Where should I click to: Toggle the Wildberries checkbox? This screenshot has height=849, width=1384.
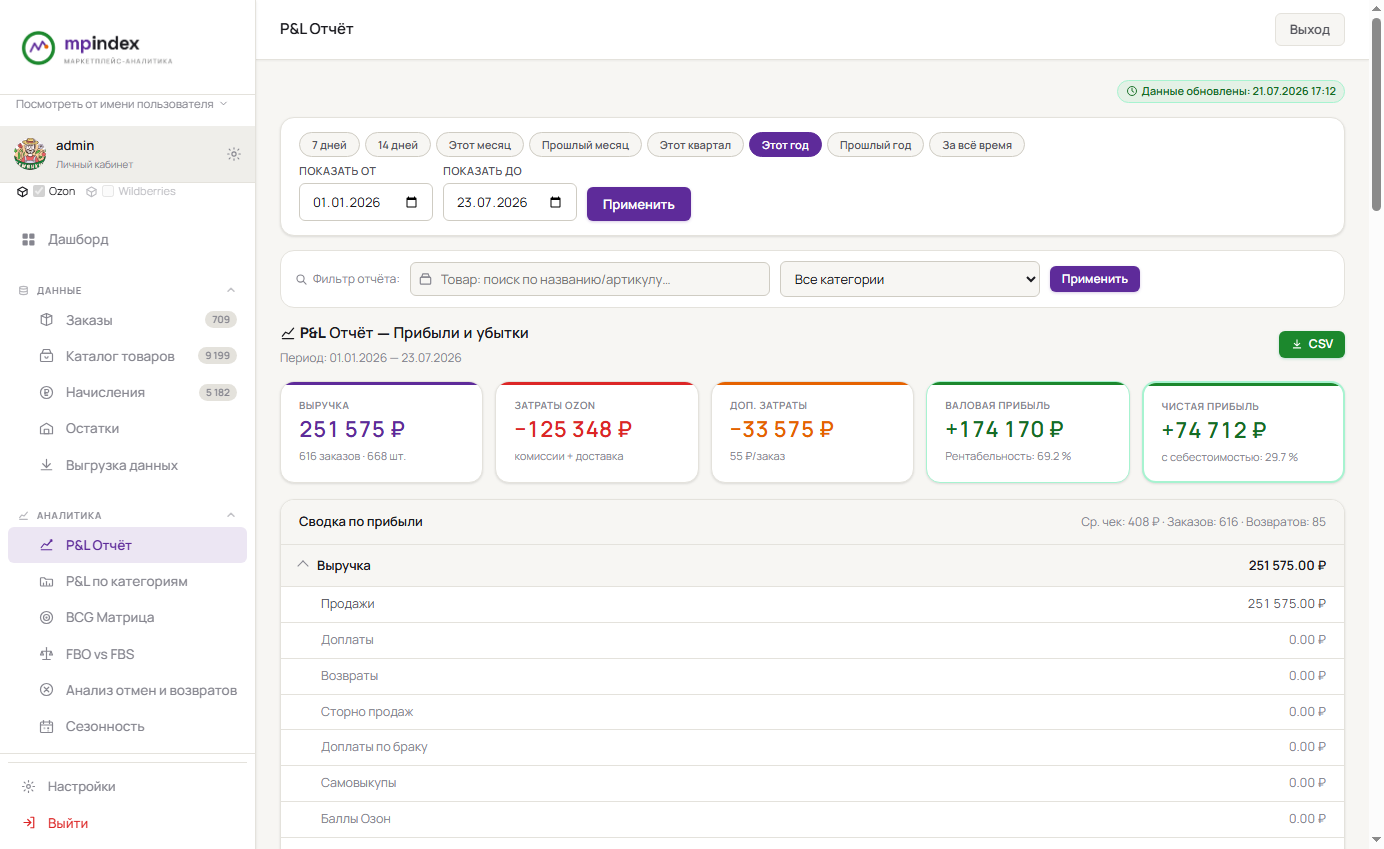[108, 191]
